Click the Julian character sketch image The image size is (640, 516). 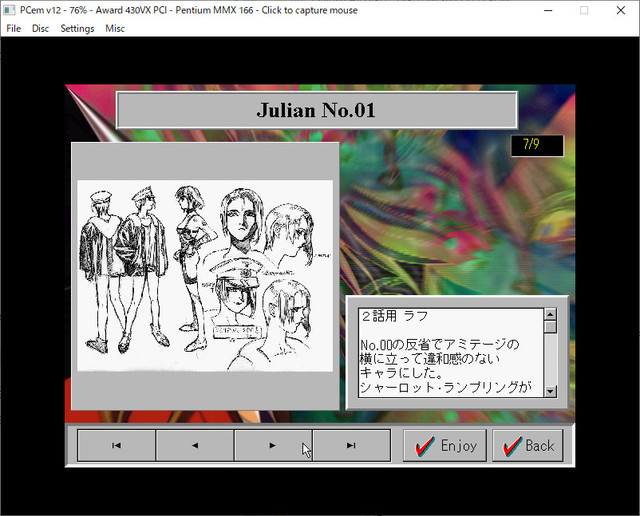(205, 276)
